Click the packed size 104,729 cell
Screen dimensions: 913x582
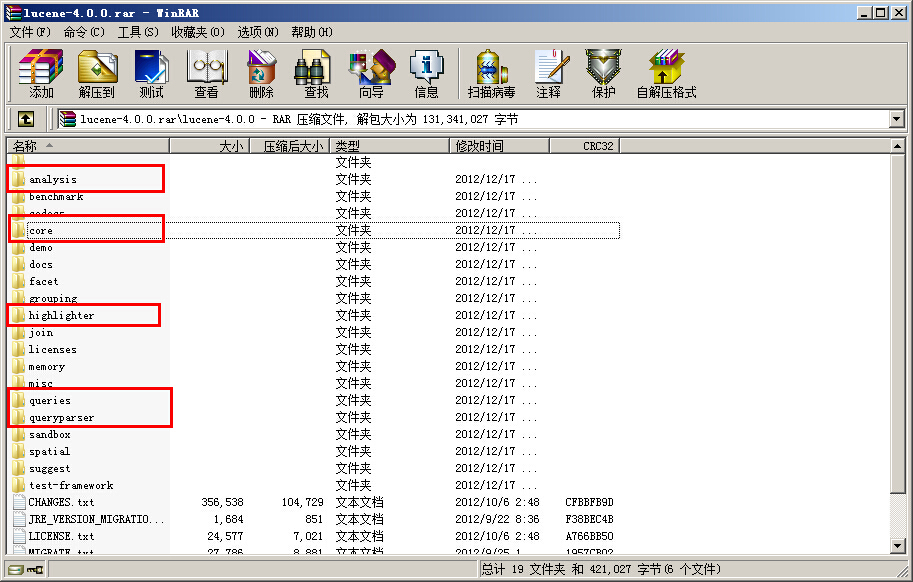pyautogui.click(x=302, y=502)
